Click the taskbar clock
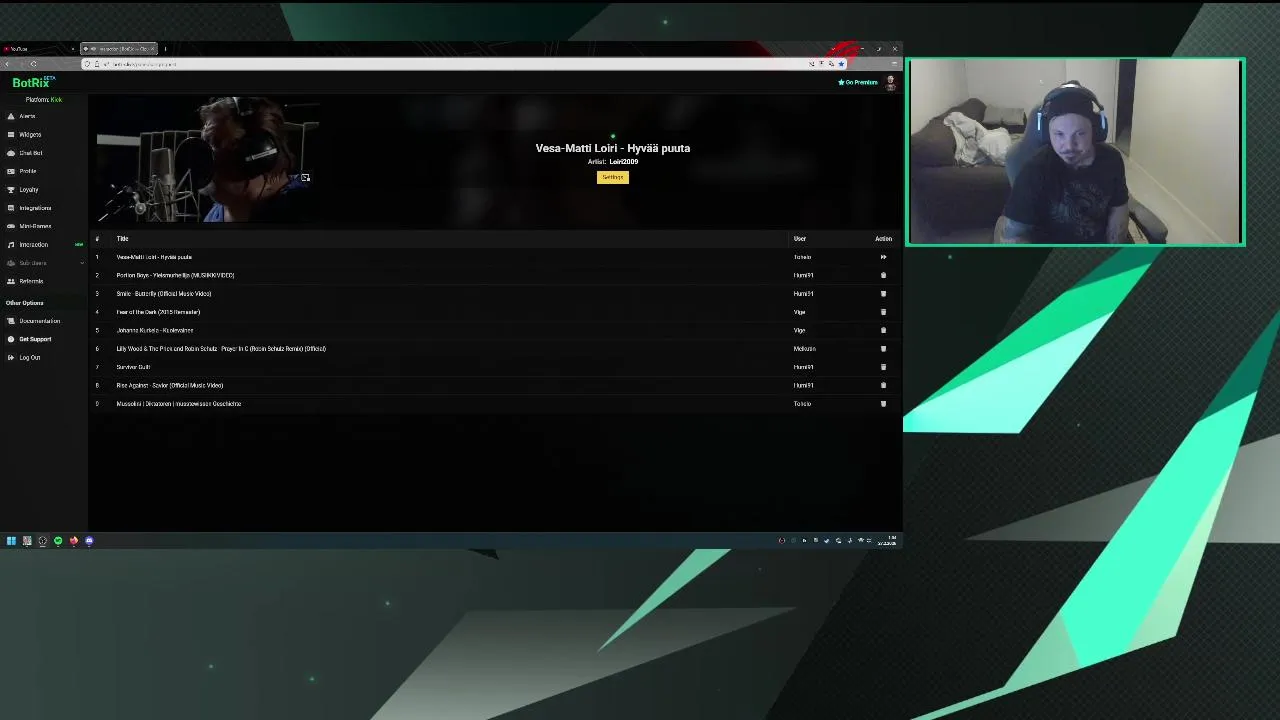Image resolution: width=1280 pixels, height=720 pixels. (888, 541)
